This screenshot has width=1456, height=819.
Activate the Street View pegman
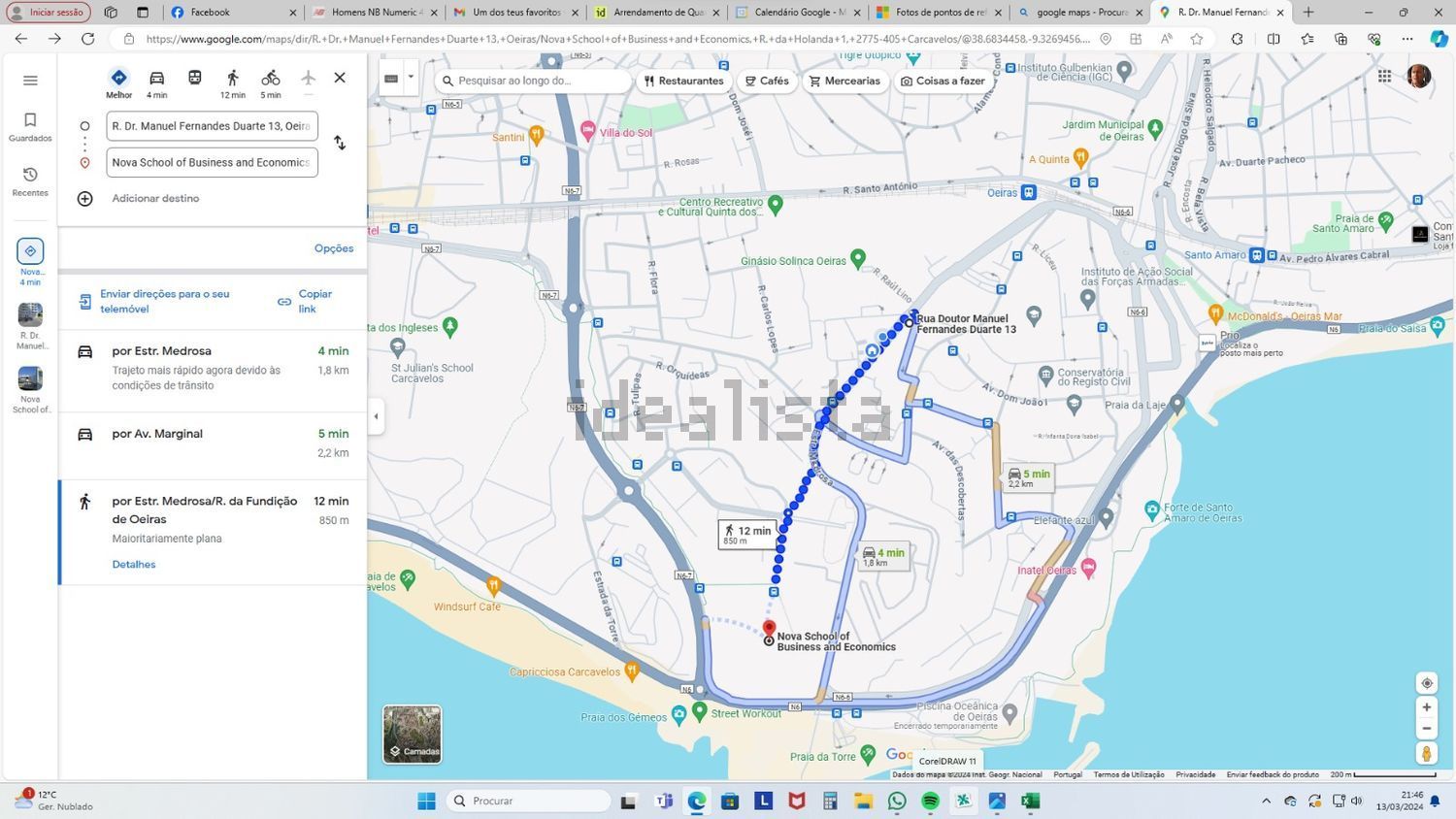[1426, 753]
